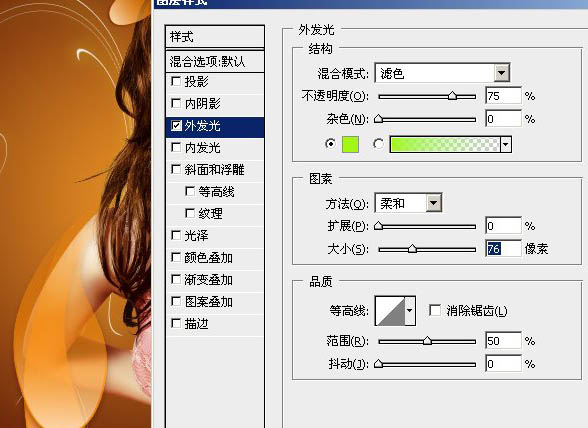Click the green gradient preview bar
The image size is (588, 428).
pos(445,144)
